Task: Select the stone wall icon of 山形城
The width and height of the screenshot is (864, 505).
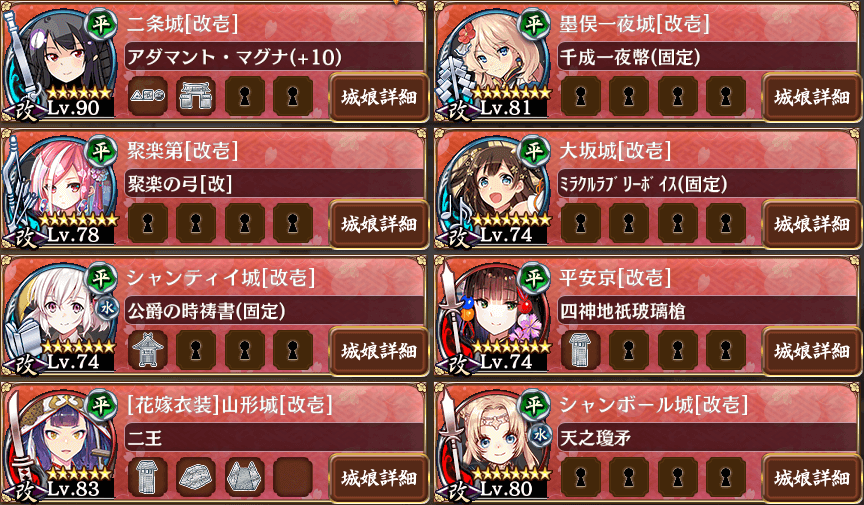Action: point(196,477)
